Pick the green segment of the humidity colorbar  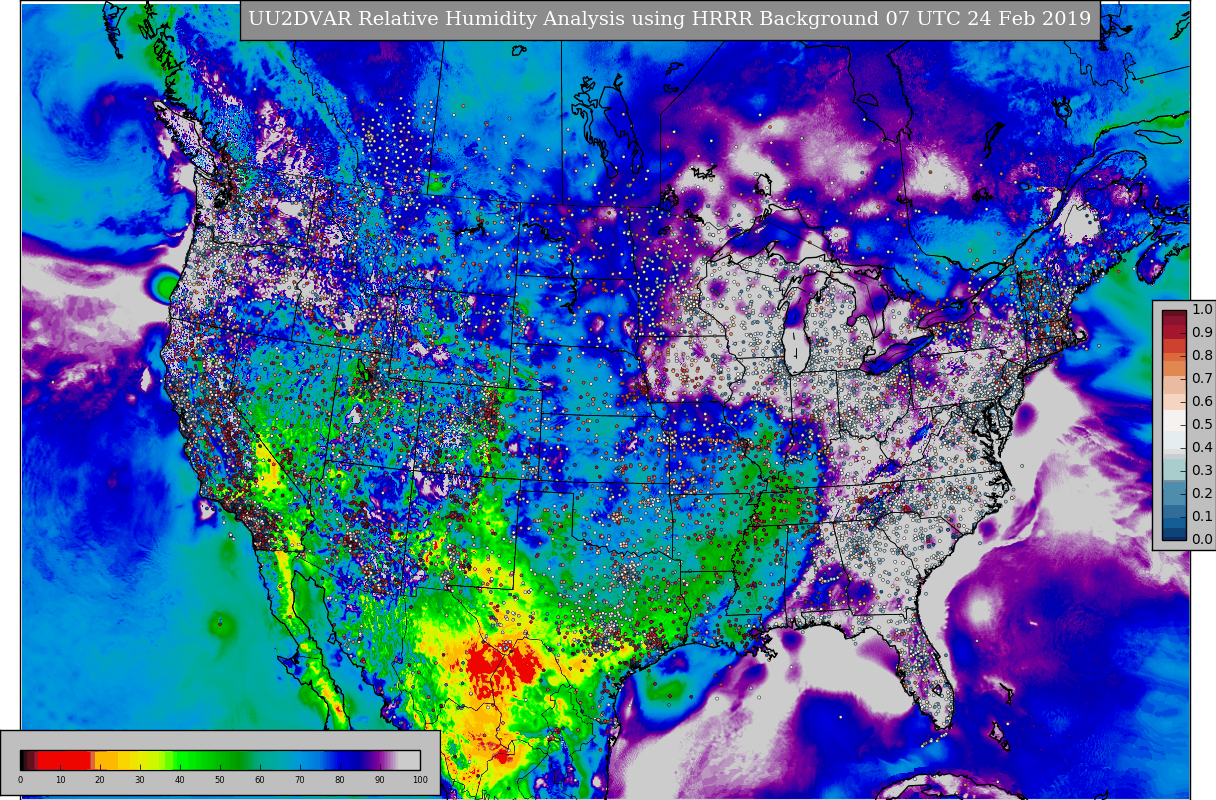click(210, 760)
